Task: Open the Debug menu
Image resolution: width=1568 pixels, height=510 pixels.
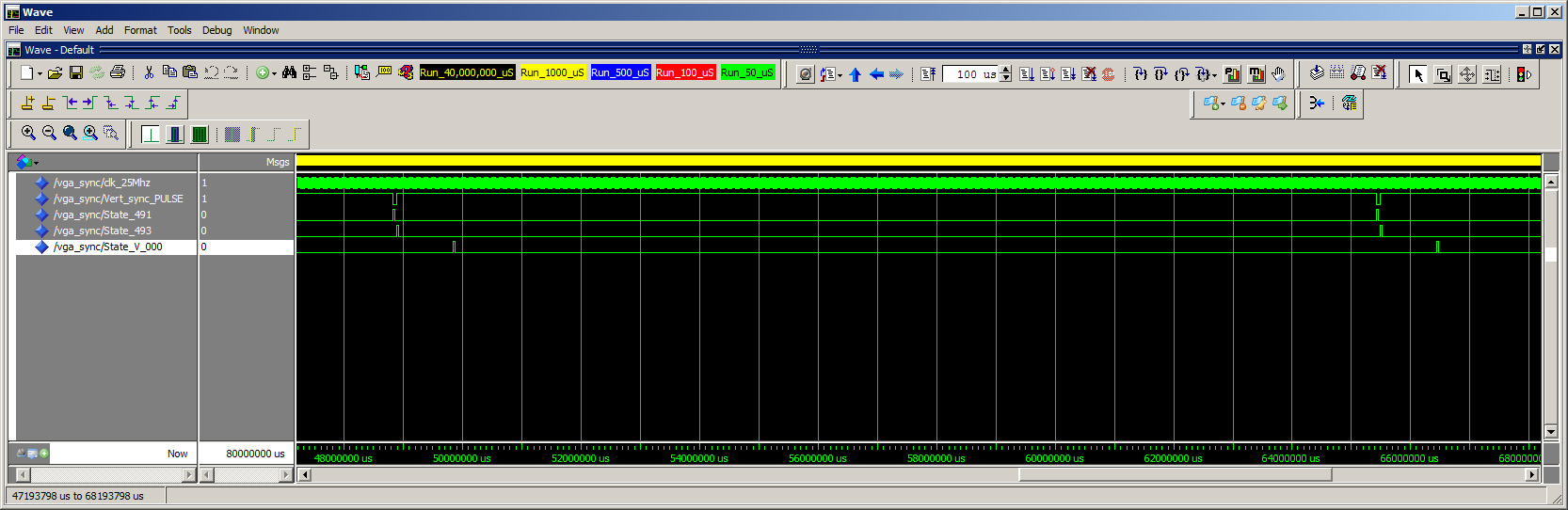Action: pos(216,30)
